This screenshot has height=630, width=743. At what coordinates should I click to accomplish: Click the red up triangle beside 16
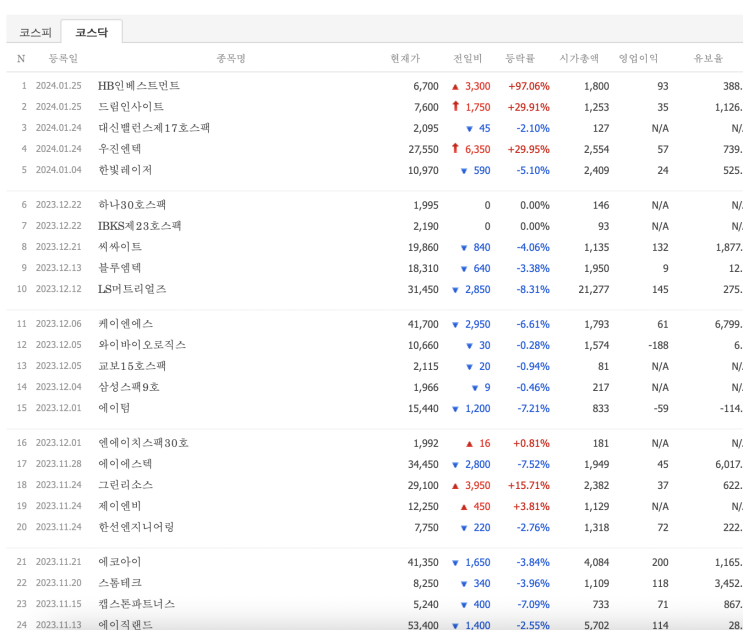coord(469,444)
